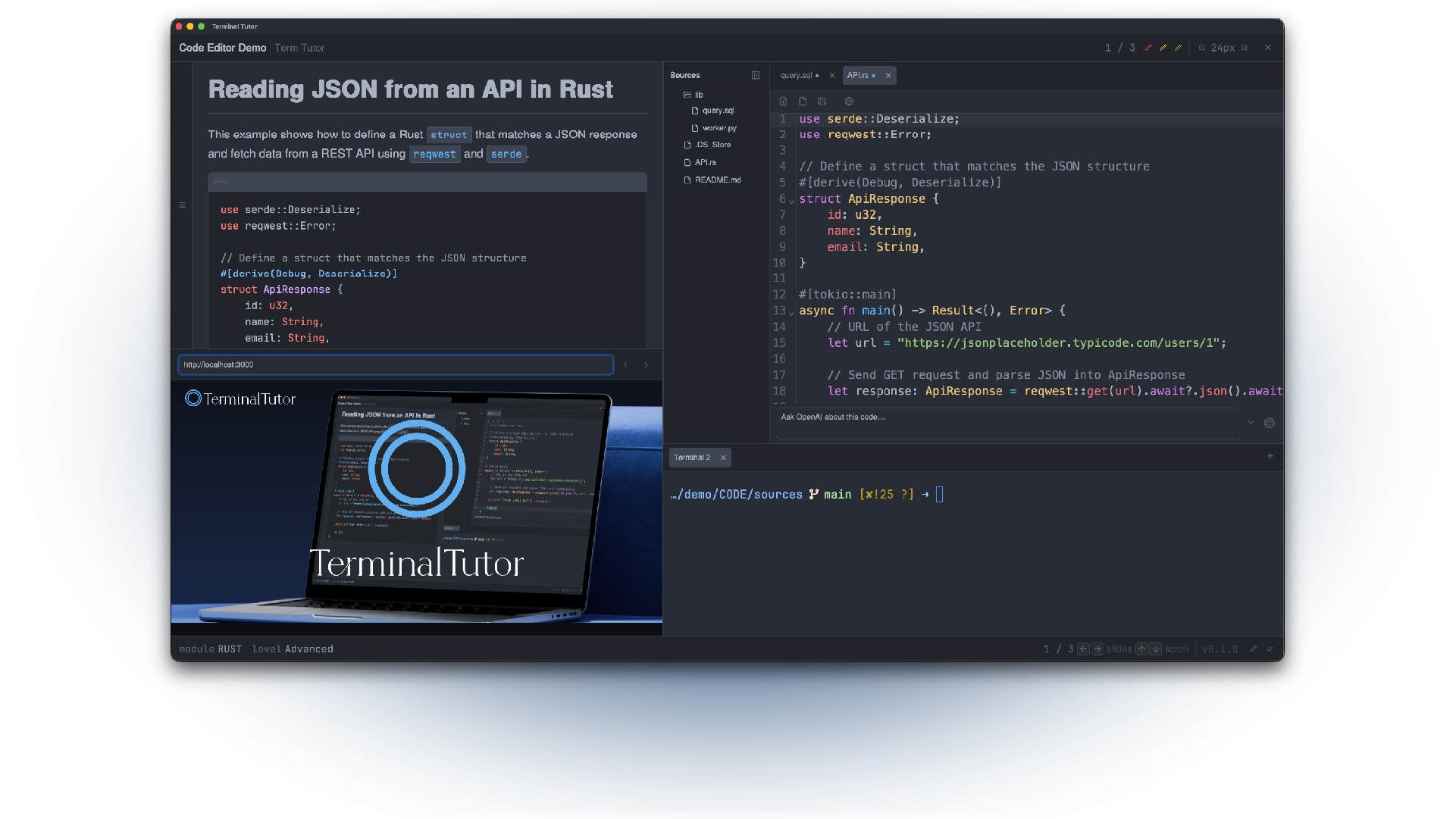The image size is (1456, 819).
Task: Click the TerminalTutor logo in browser preview
Action: pos(240,399)
